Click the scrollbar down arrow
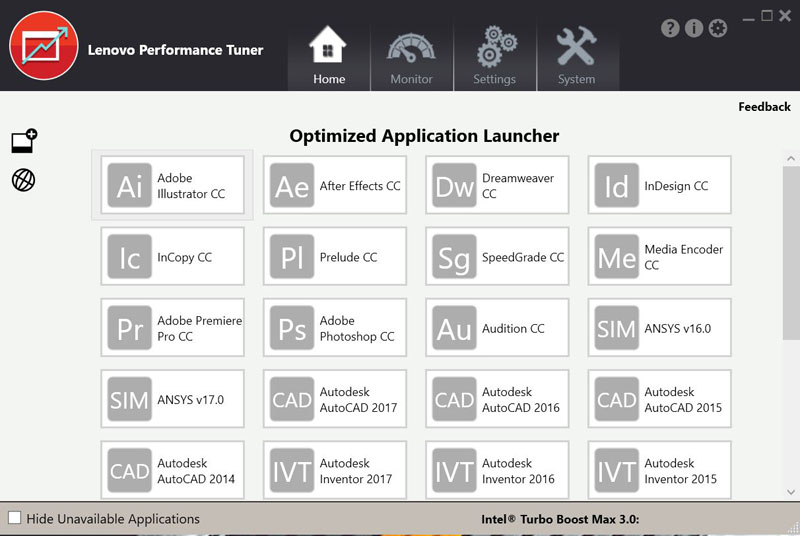This screenshot has width=800, height=536. pos(791,492)
